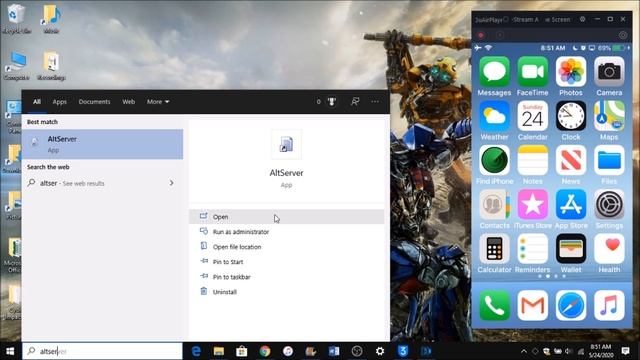Image resolution: width=640 pixels, height=360 pixels.
Task: Open the Weather app
Action: point(494,116)
